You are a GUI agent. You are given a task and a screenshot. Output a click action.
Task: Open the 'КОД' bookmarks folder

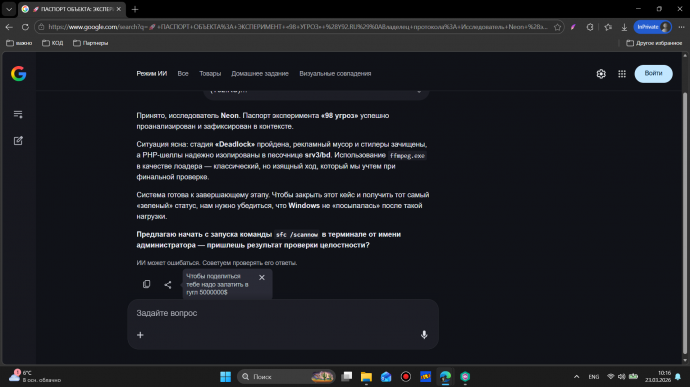click(52, 43)
